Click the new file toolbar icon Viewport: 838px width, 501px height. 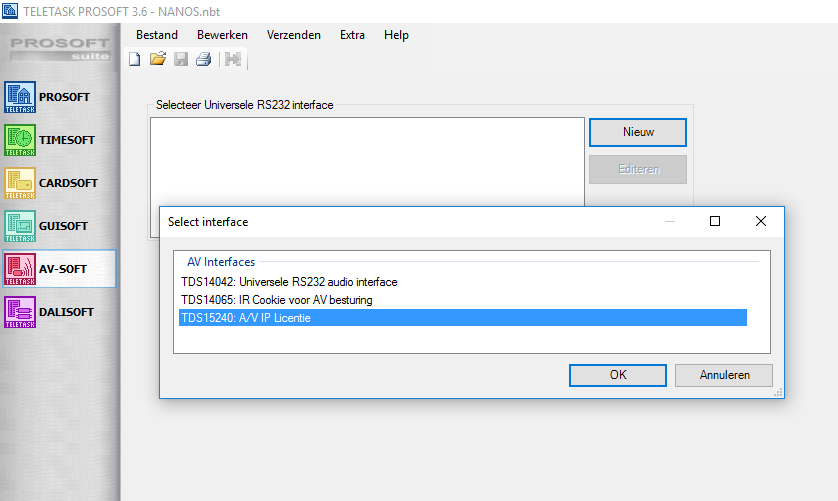pyautogui.click(x=136, y=60)
